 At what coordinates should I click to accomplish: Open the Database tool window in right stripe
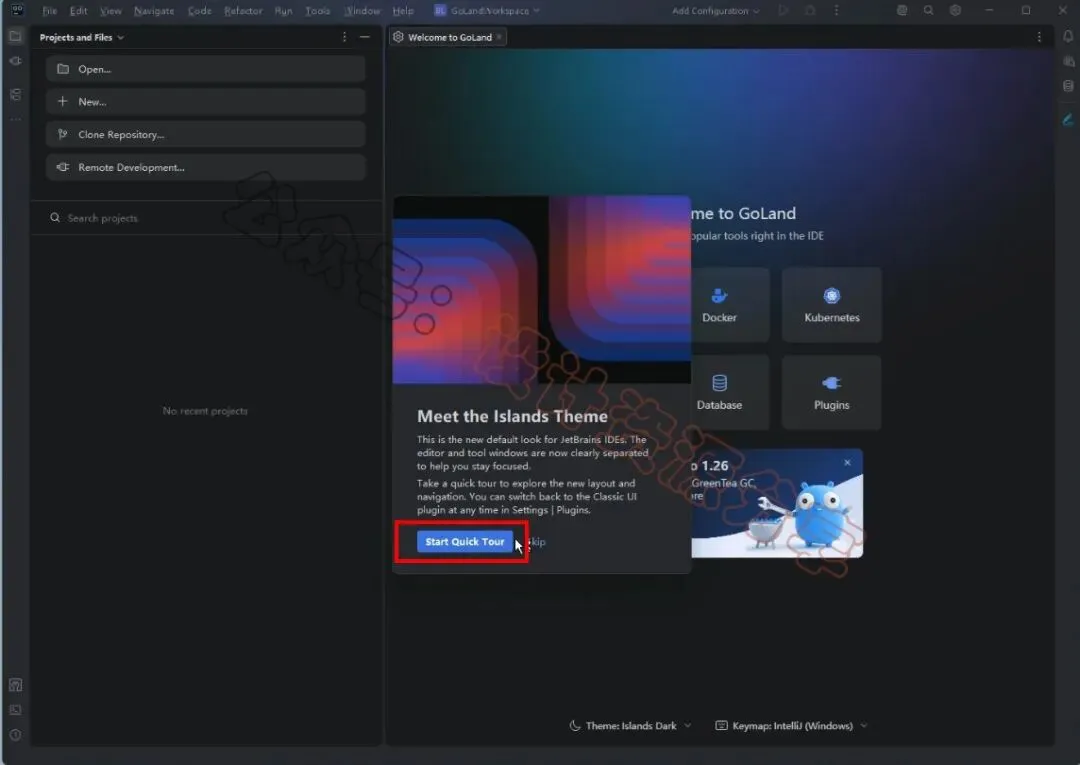[1068, 86]
